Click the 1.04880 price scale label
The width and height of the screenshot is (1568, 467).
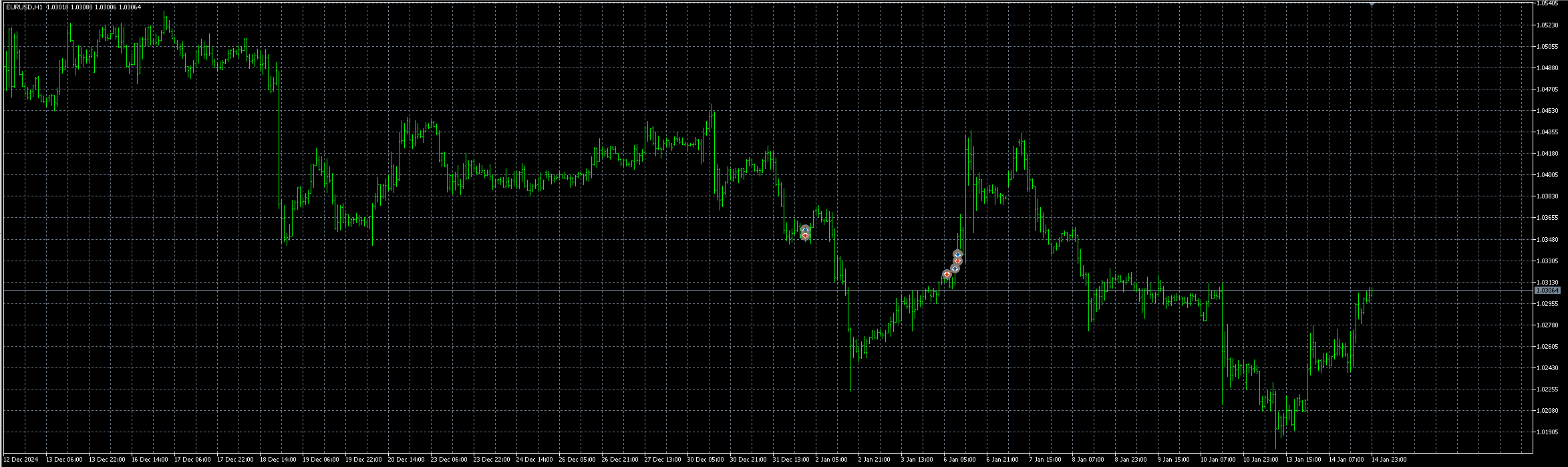[x=1547, y=67]
